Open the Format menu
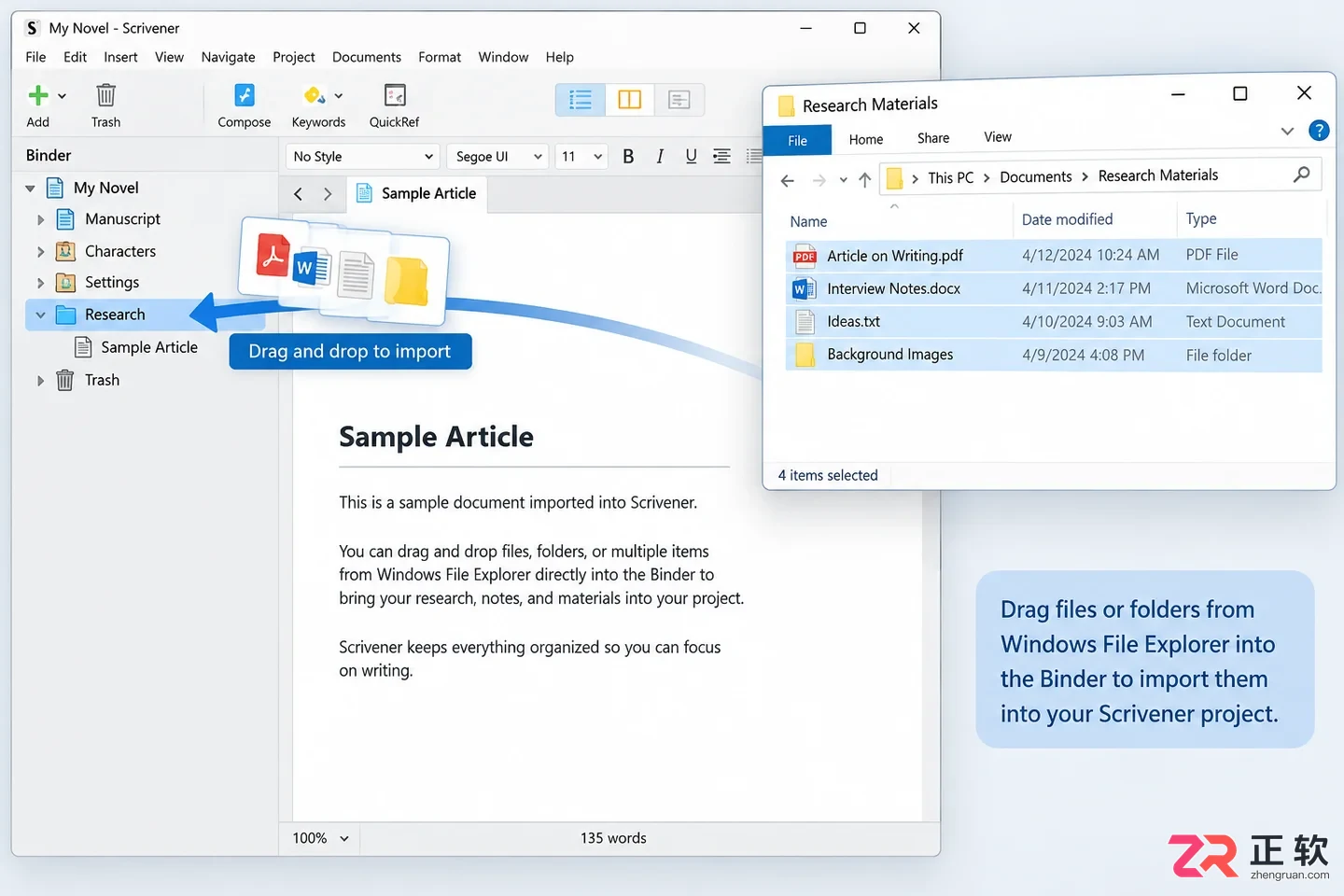 pos(440,57)
